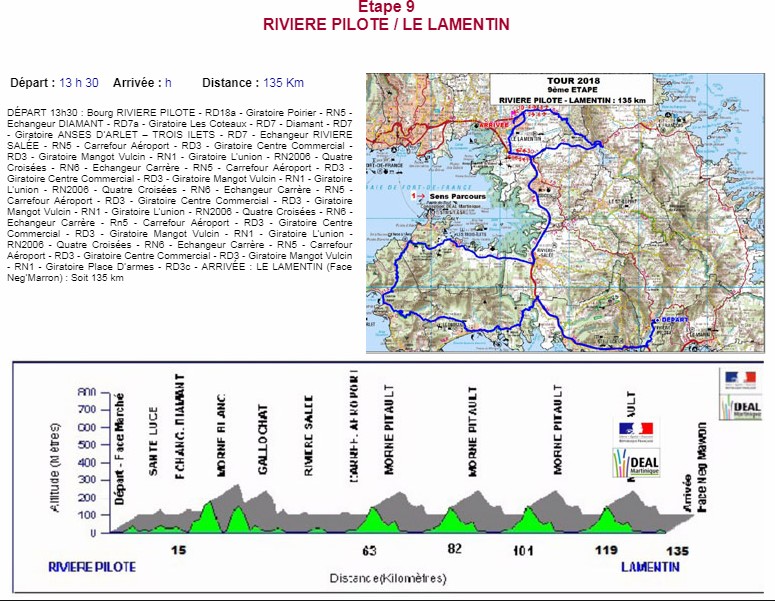Click the red "ARRIVEE" marker on the map
This screenshot has width=775, height=601.
point(493,125)
